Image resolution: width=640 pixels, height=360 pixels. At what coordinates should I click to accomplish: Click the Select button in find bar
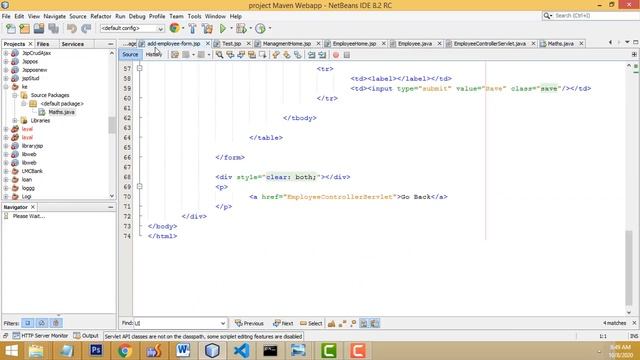(x=311, y=323)
